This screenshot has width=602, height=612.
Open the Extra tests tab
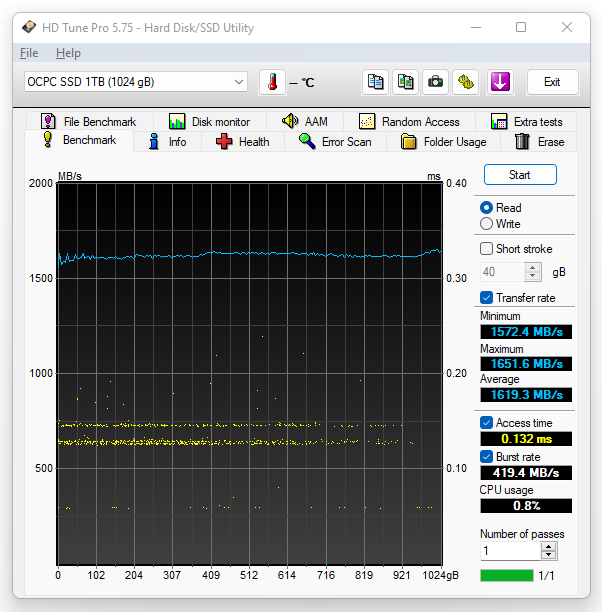526,121
